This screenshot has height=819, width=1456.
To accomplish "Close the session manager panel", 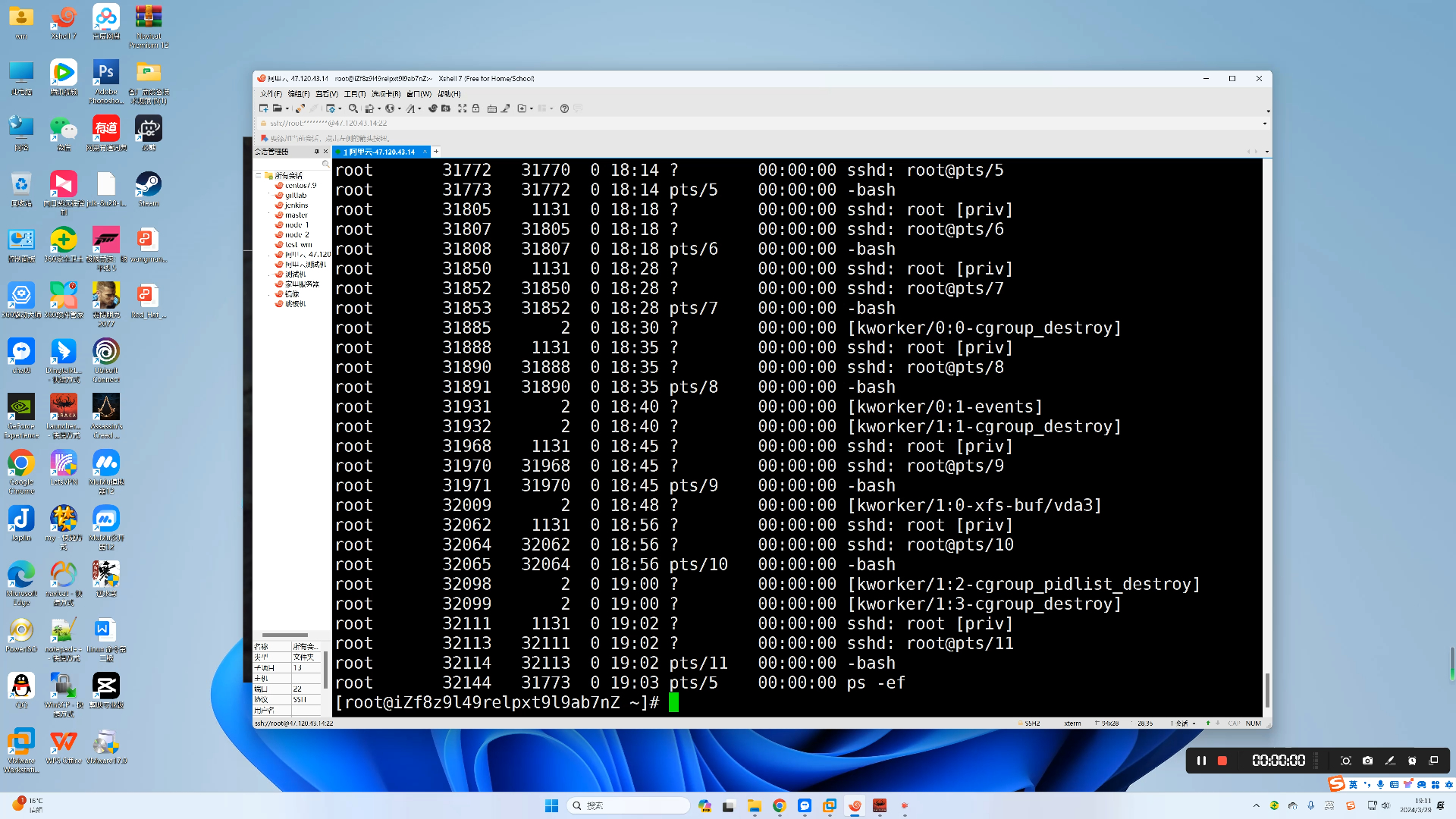I will click(x=326, y=152).
